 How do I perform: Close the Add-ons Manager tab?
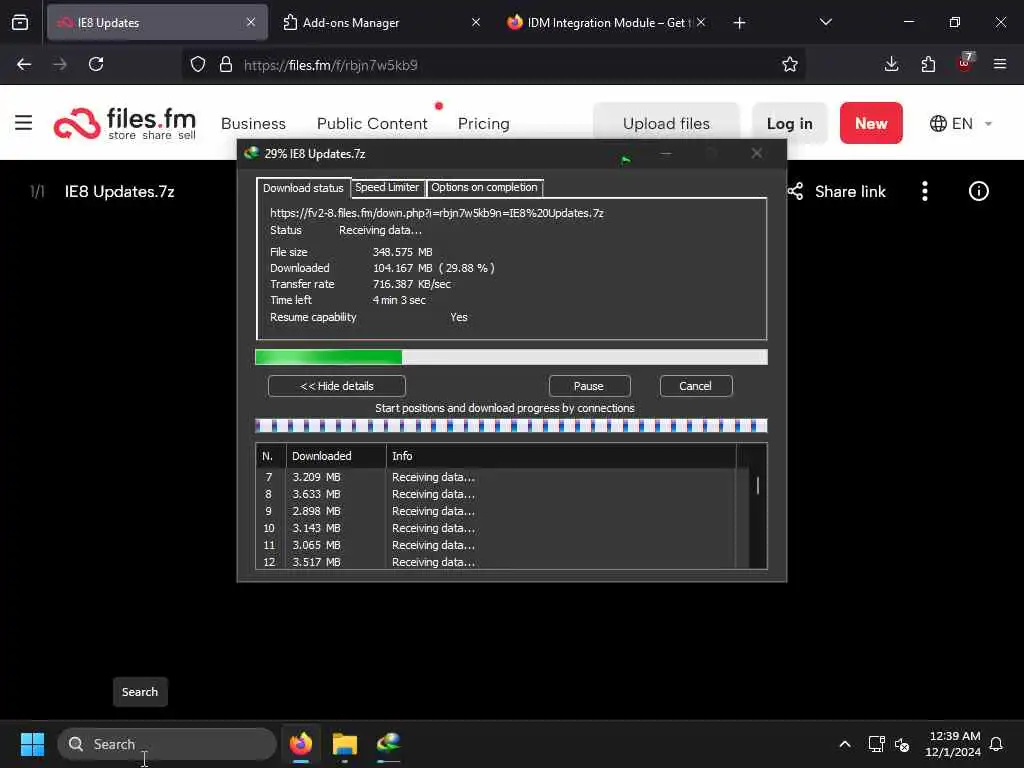[476, 22]
